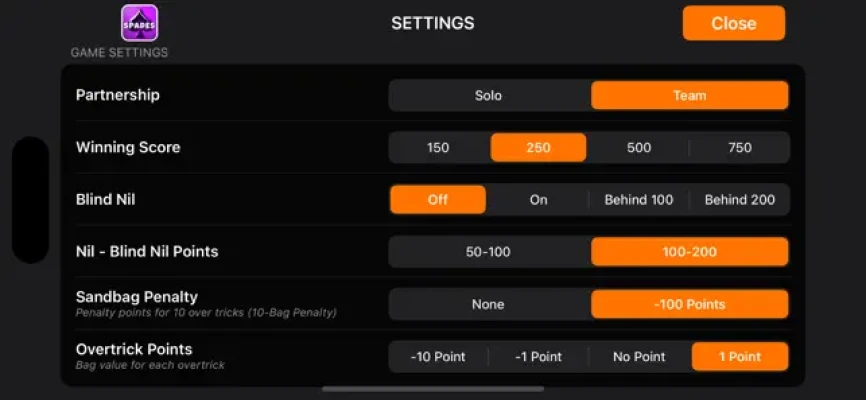Image resolution: width=866 pixels, height=400 pixels.
Task: Turn Blind Nil off
Action: click(x=438, y=200)
